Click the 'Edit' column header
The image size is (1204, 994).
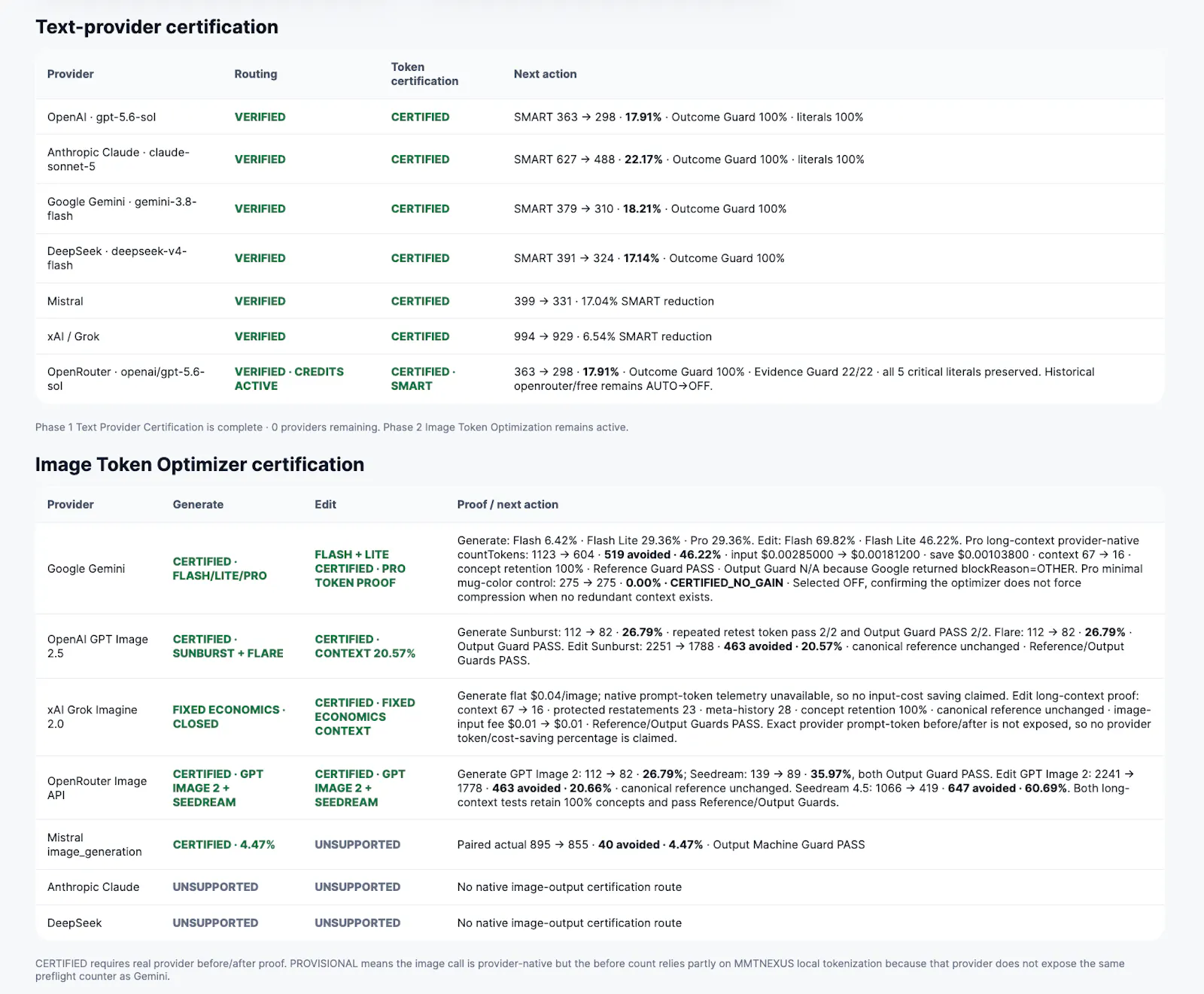tap(325, 504)
